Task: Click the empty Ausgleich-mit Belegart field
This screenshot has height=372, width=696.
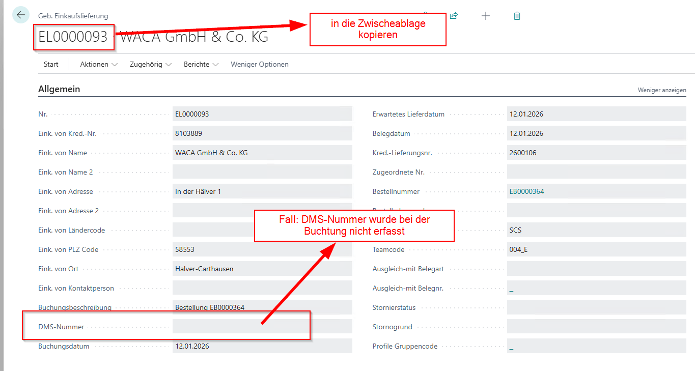Action: point(596,269)
